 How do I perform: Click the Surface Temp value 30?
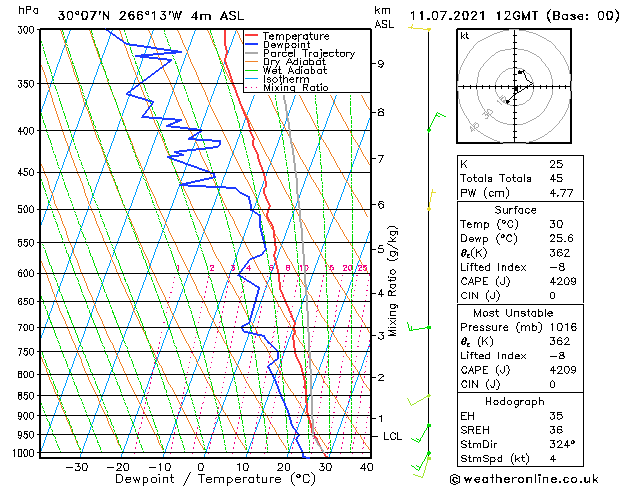[556, 224]
